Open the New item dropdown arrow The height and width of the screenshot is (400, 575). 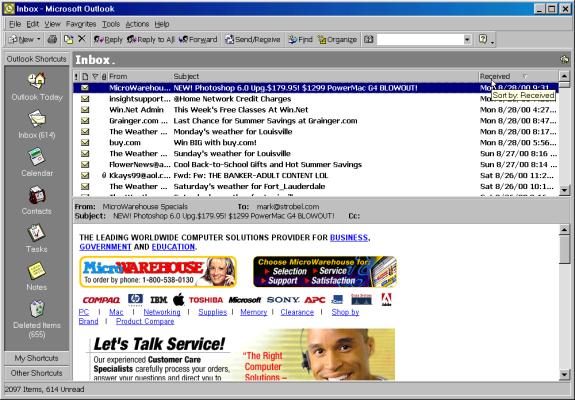click(x=39, y=39)
